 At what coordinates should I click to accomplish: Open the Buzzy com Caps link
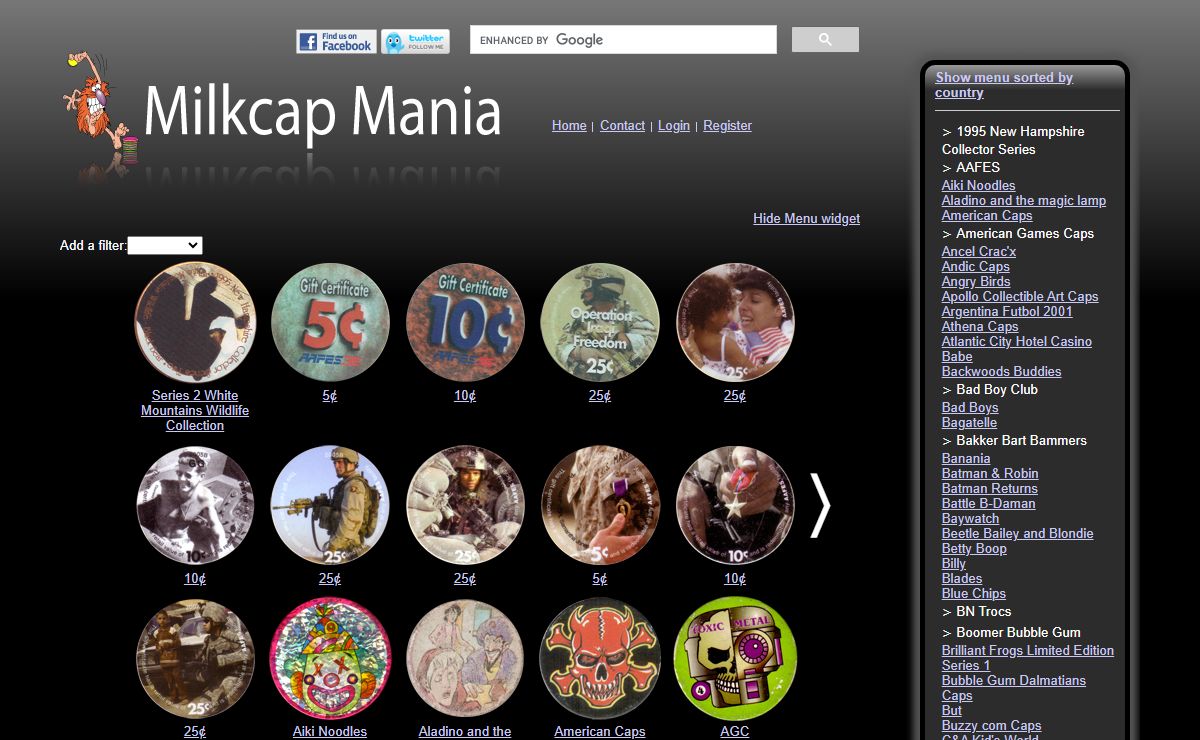click(x=992, y=725)
